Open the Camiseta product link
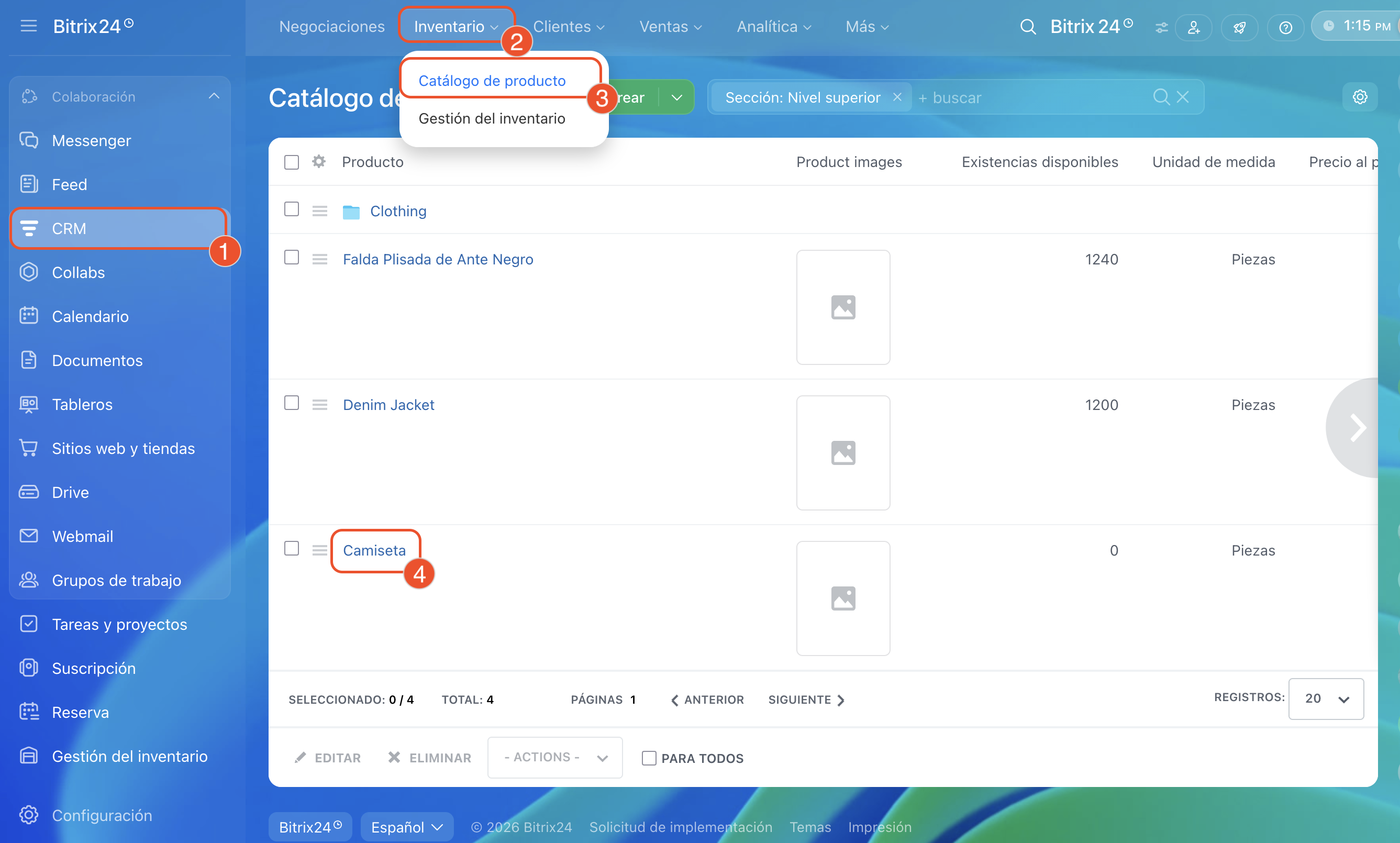Screen dimensions: 1400x843 [x=374, y=550]
